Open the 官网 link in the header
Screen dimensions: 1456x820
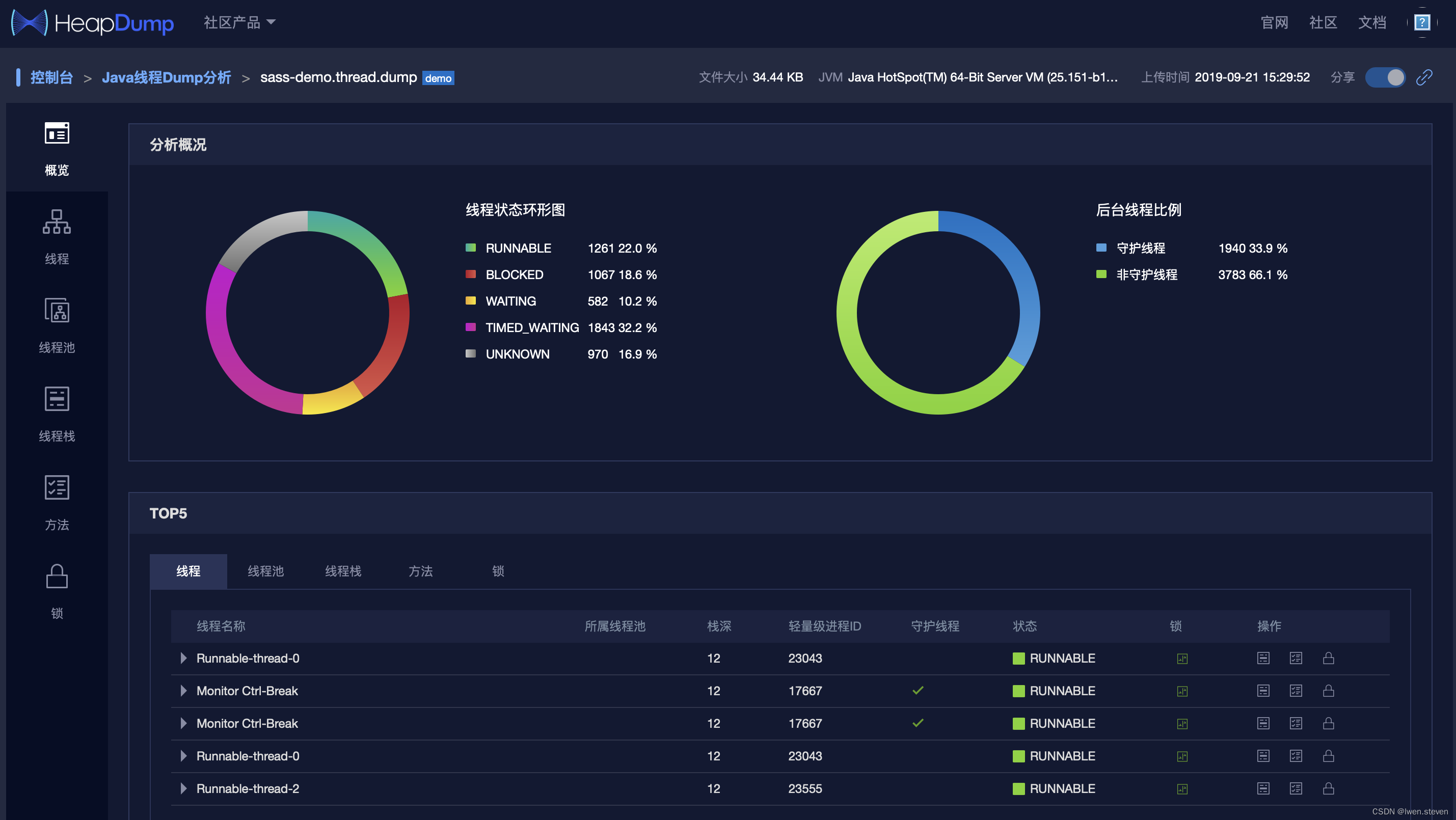pyautogui.click(x=1274, y=22)
